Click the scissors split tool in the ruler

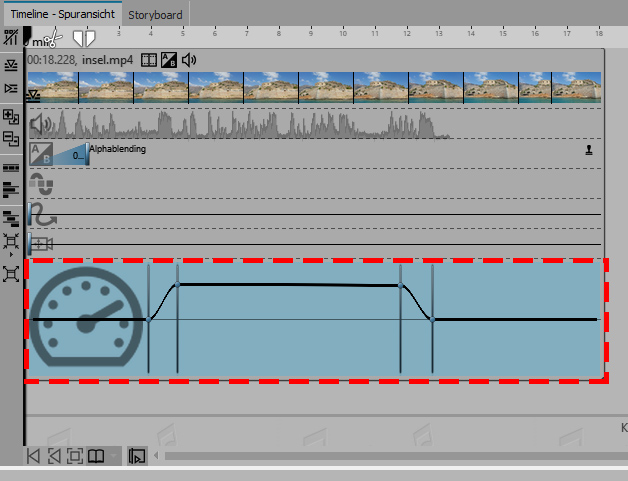53,38
